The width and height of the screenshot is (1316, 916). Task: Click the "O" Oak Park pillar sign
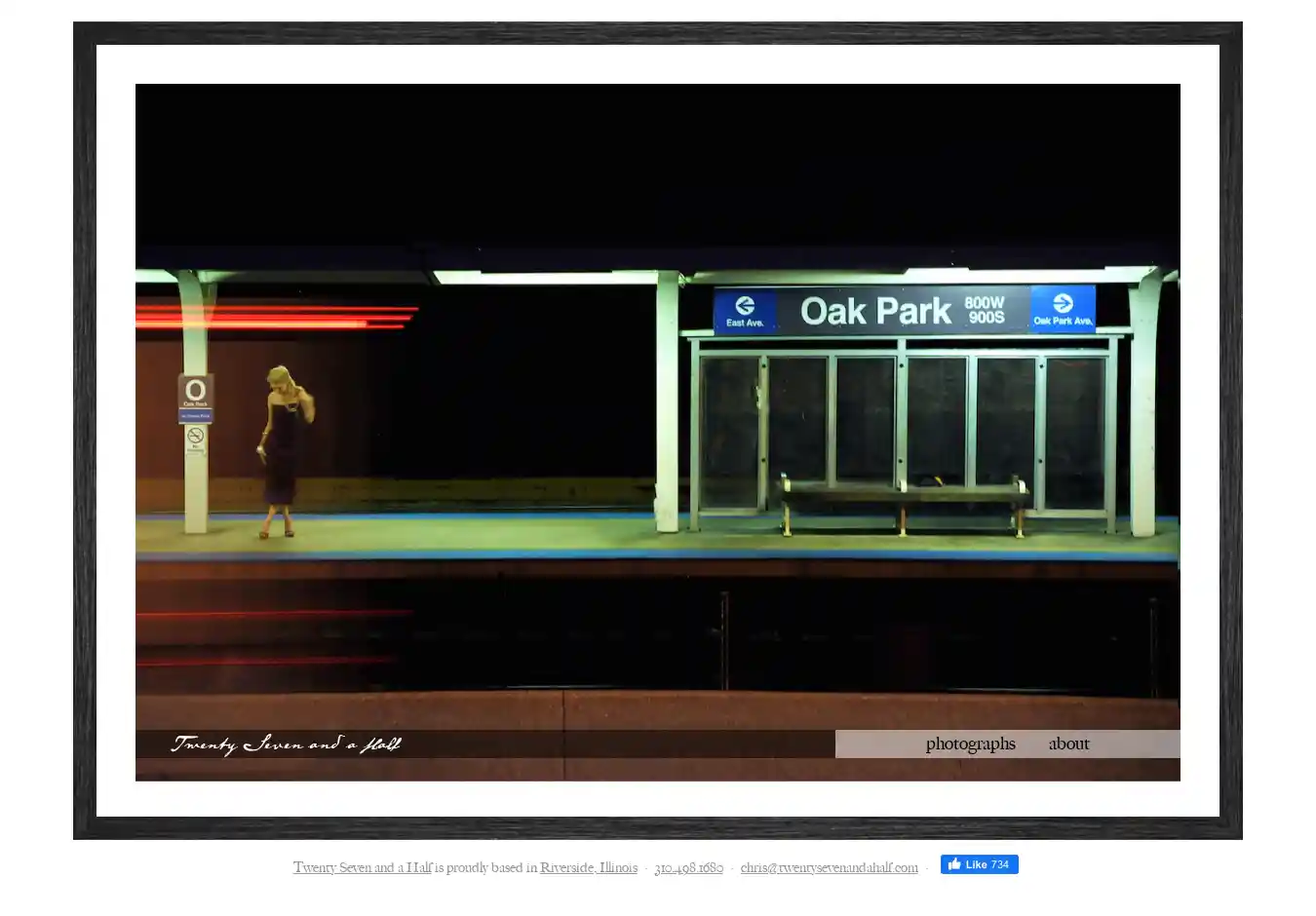tap(195, 391)
